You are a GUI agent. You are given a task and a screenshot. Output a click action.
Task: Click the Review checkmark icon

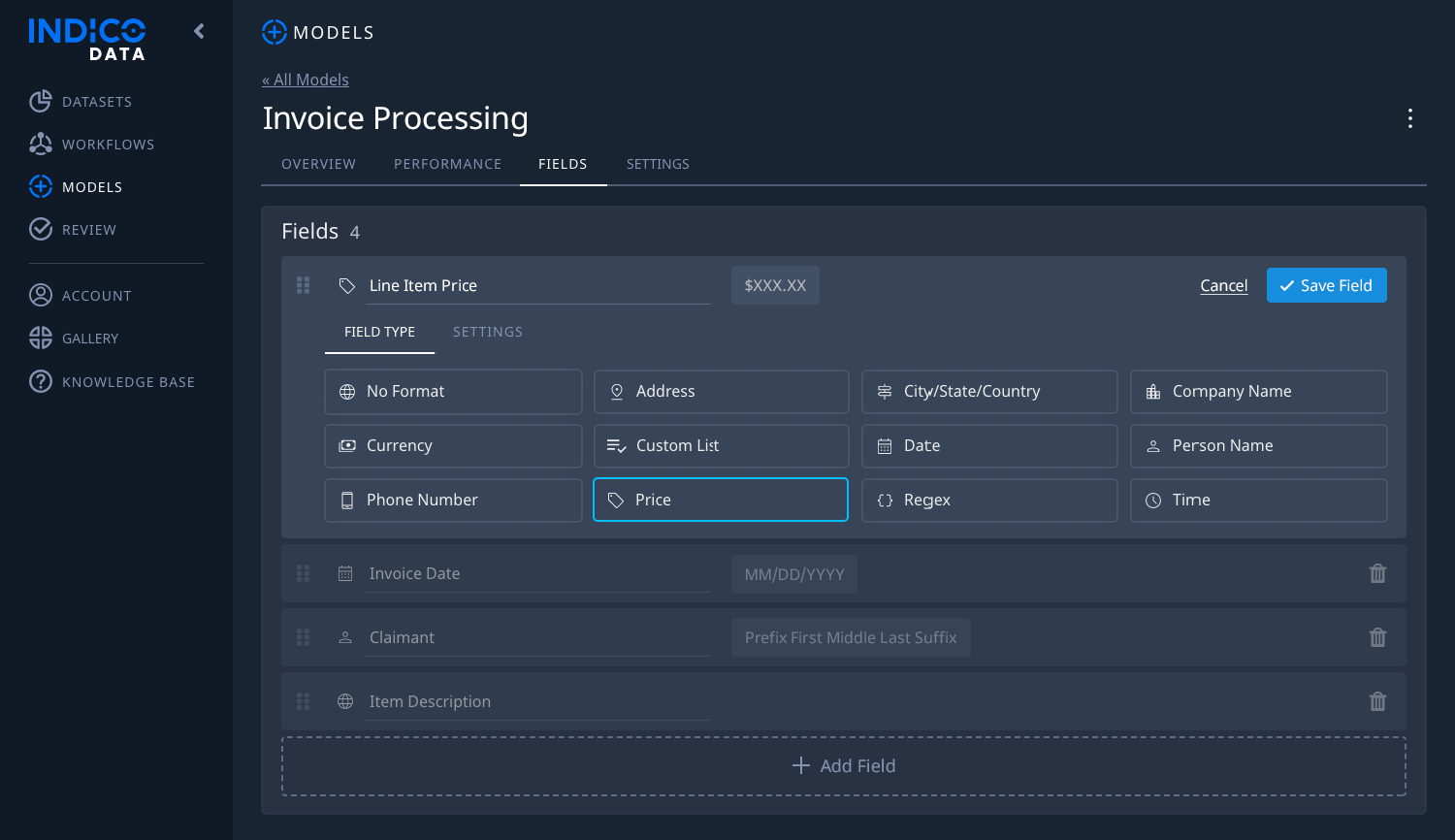click(x=41, y=229)
